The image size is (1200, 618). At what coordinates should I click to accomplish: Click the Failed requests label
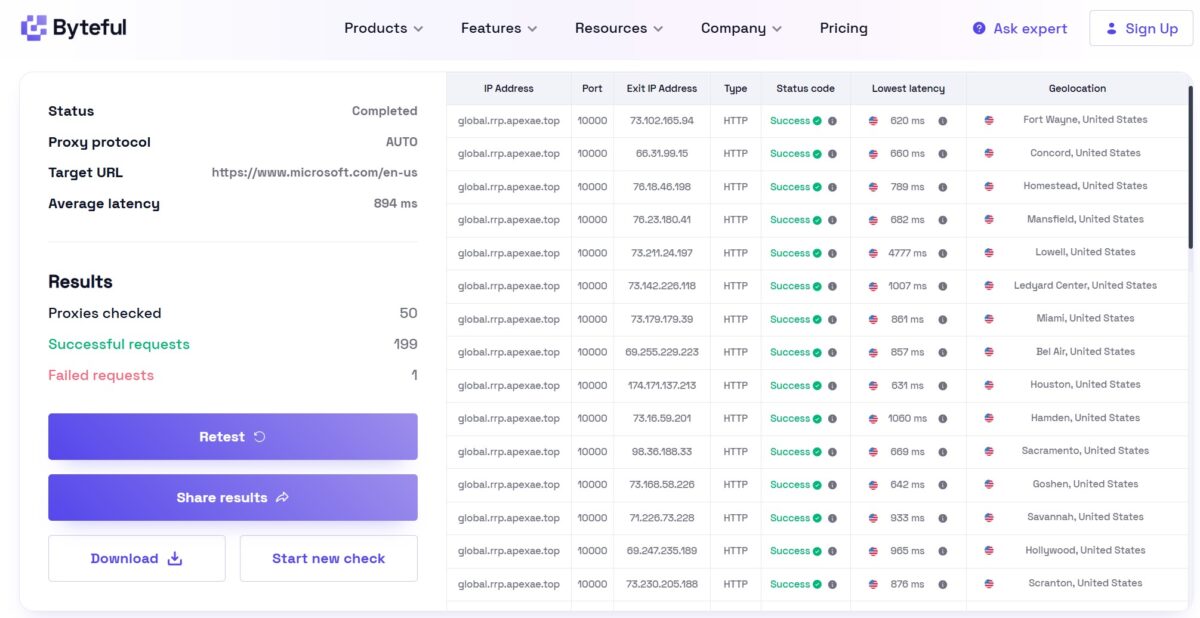tap(101, 375)
